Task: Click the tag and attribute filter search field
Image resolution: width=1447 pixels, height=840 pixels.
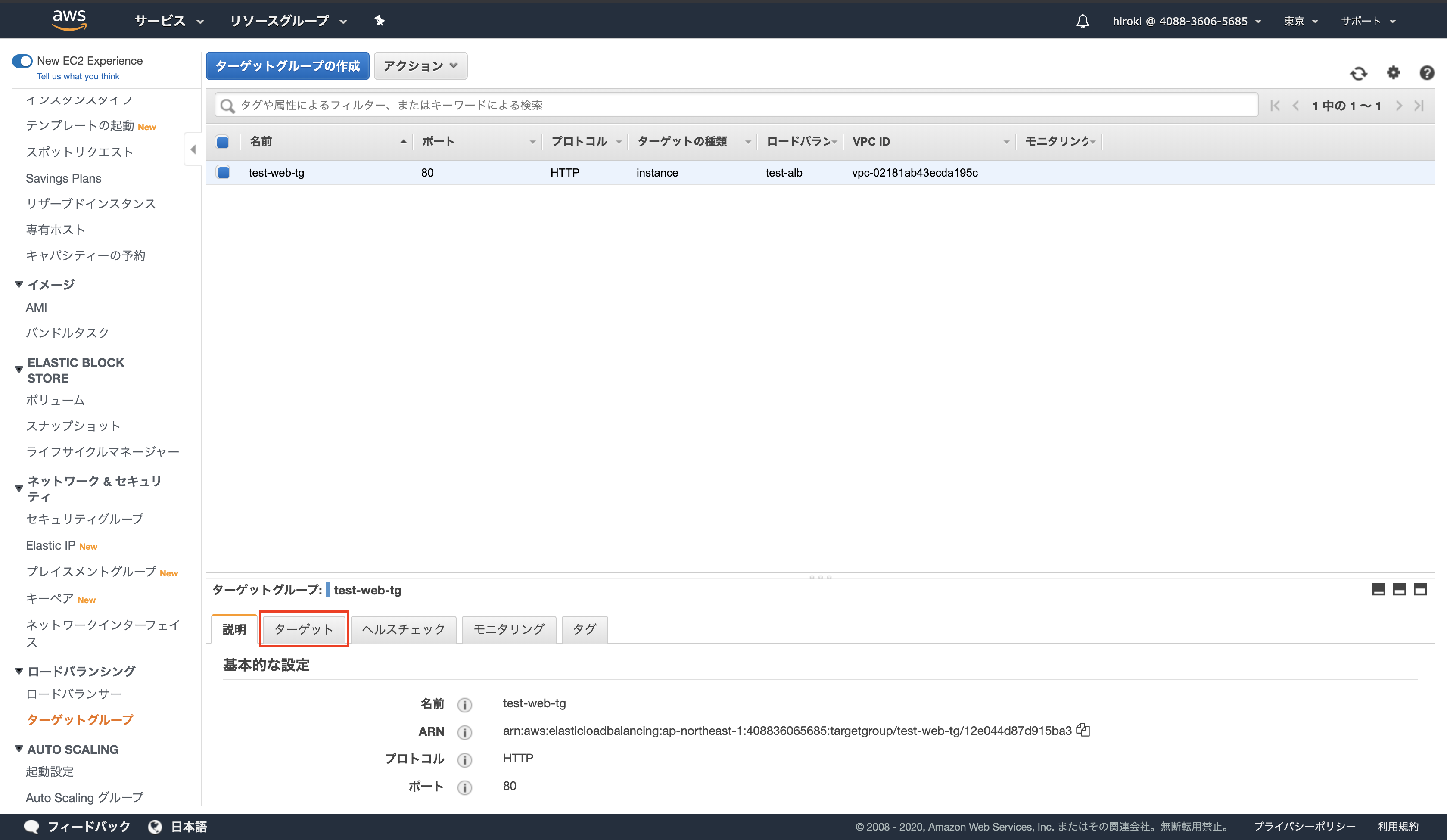Action: point(735,105)
